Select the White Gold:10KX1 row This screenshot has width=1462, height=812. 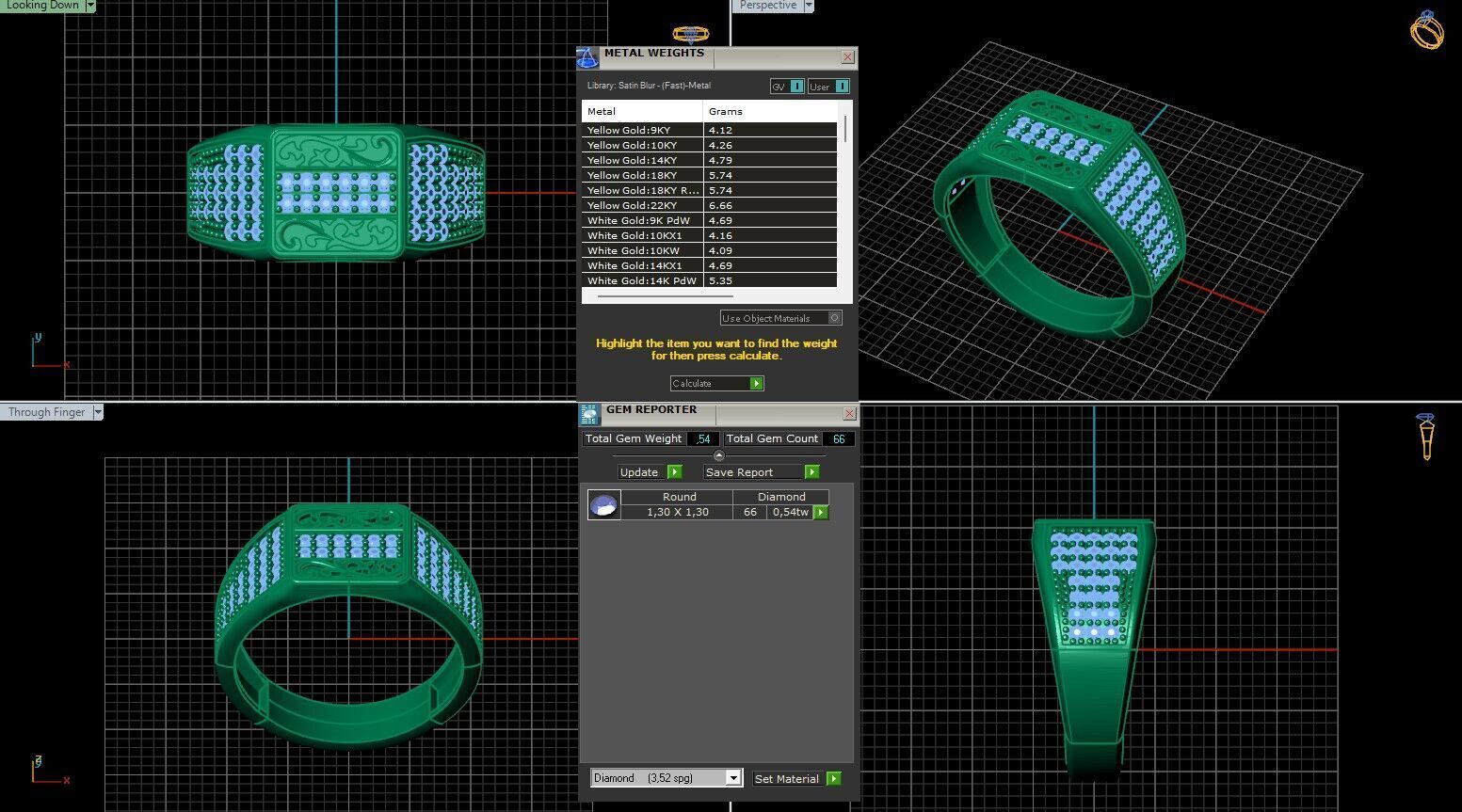[x=709, y=236]
